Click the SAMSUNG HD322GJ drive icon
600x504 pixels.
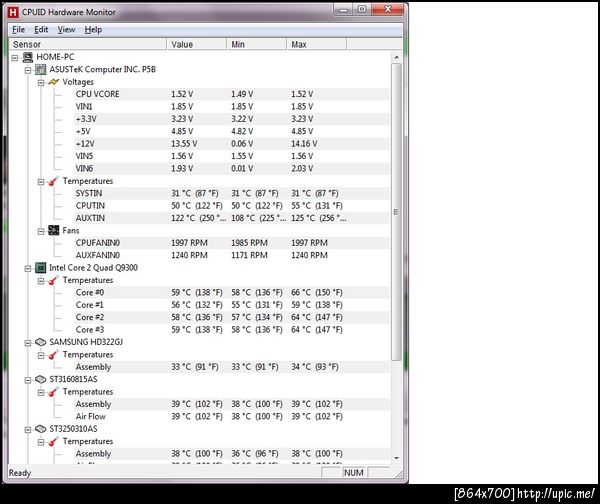click(x=41, y=342)
